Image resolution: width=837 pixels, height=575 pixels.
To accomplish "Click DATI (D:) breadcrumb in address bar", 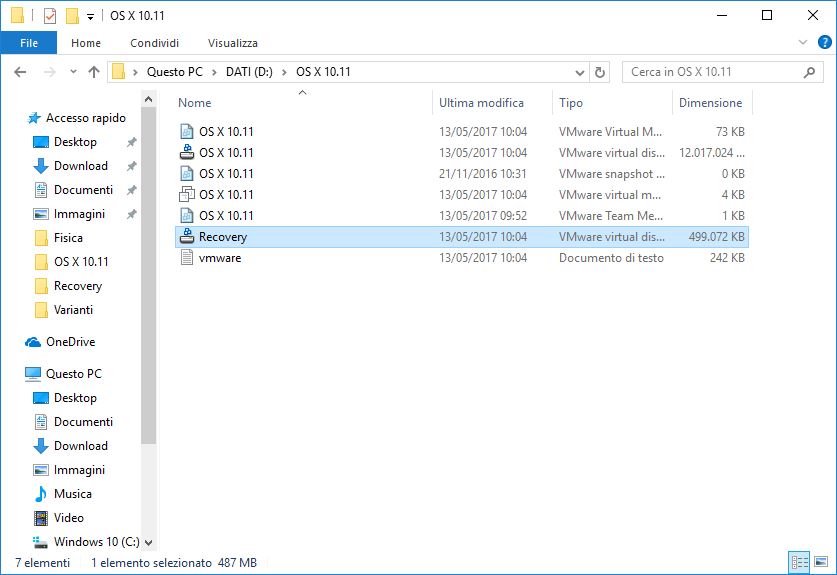I will coord(249,72).
